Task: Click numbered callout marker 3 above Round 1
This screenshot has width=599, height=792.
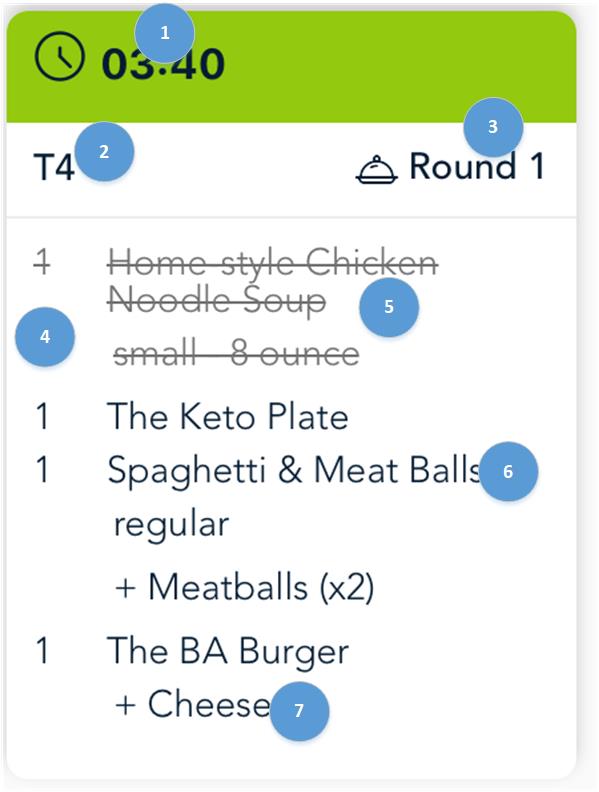Action: [x=493, y=127]
